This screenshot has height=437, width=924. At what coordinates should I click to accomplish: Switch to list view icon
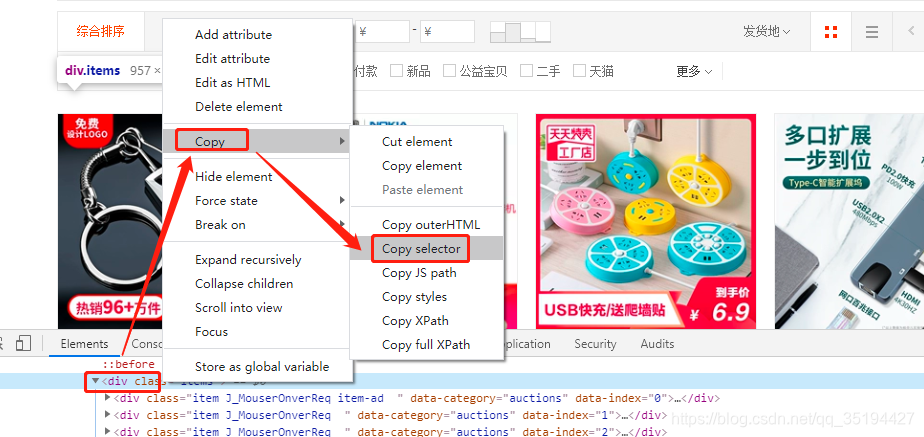872,32
